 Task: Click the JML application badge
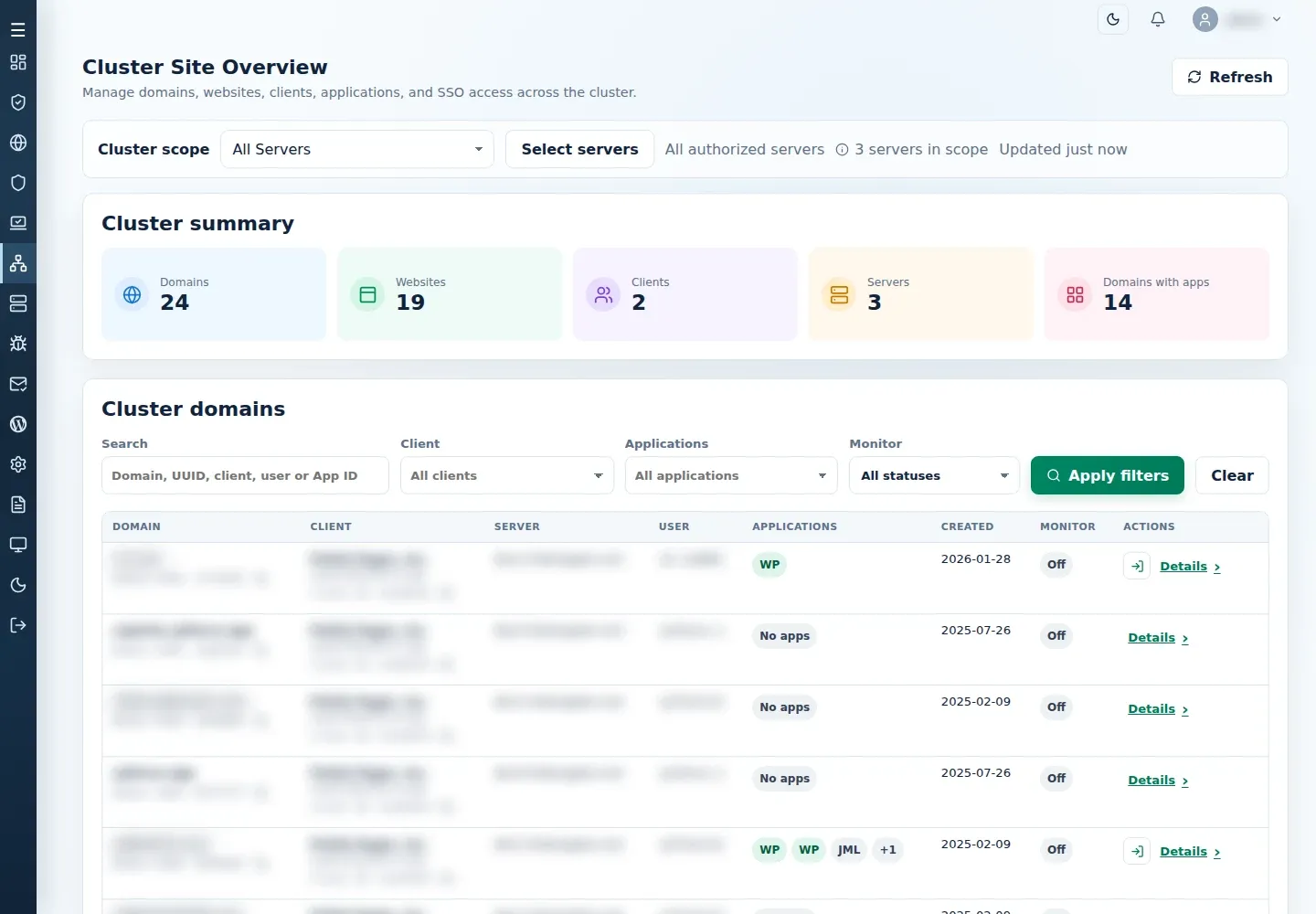(849, 850)
